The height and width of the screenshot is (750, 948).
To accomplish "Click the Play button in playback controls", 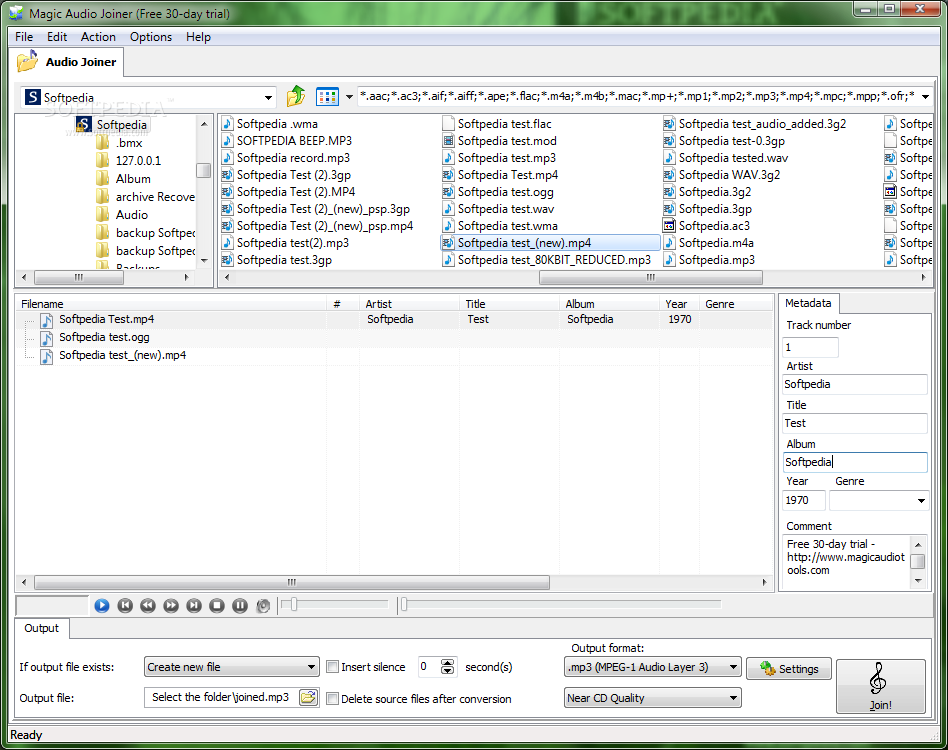I will (102, 606).
